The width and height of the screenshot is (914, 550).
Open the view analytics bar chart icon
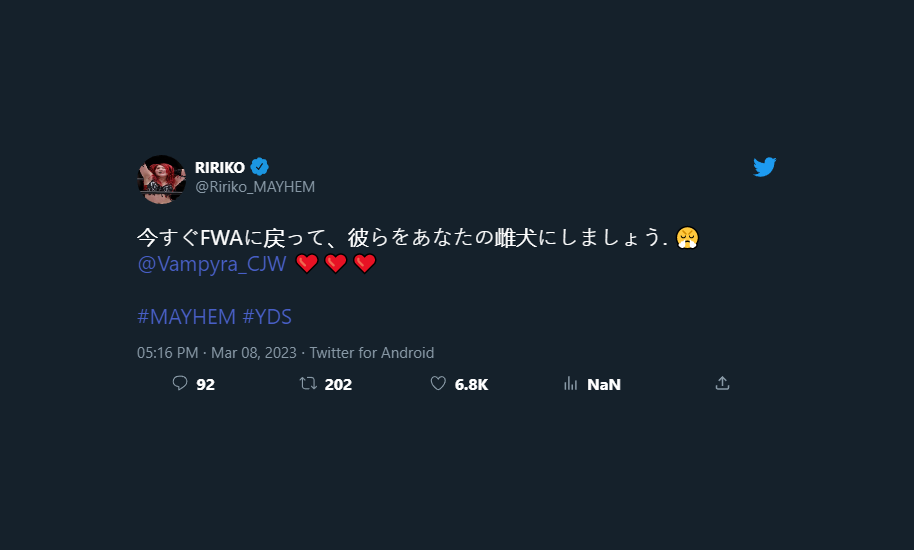pos(571,383)
